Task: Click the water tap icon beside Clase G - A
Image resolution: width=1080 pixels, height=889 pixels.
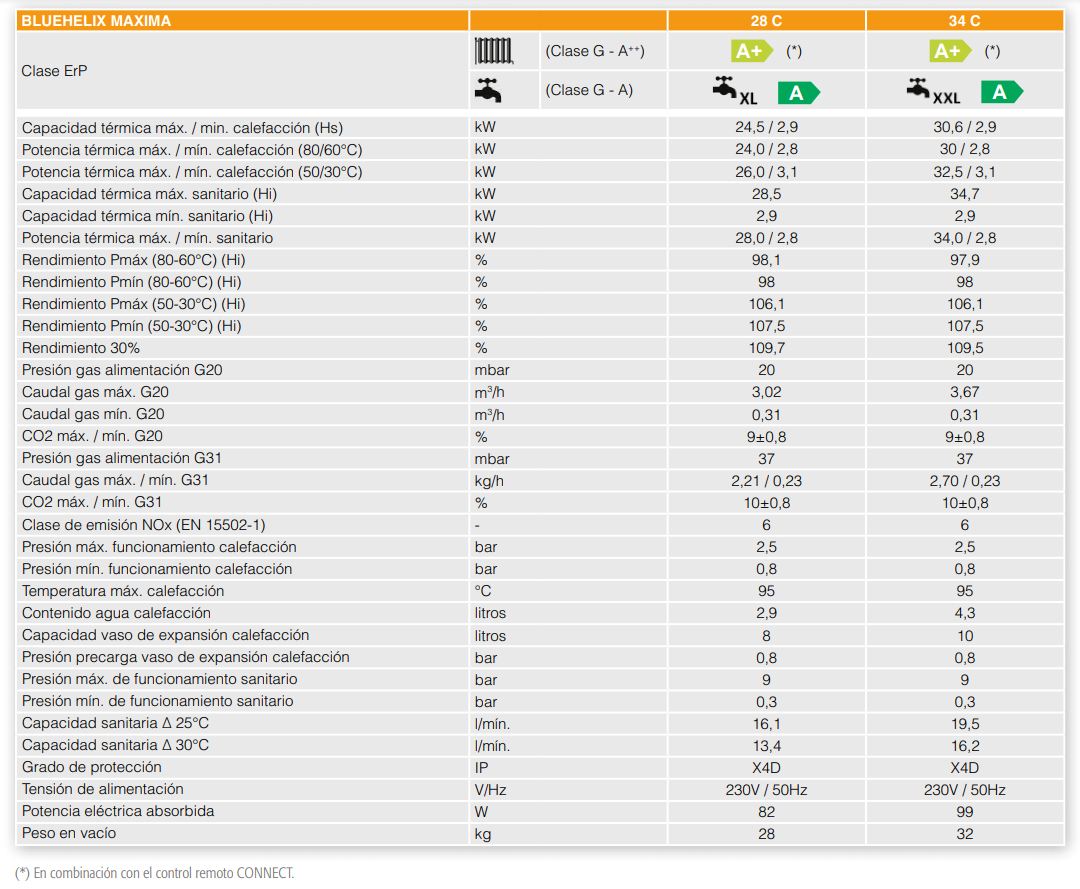Action: point(487,90)
